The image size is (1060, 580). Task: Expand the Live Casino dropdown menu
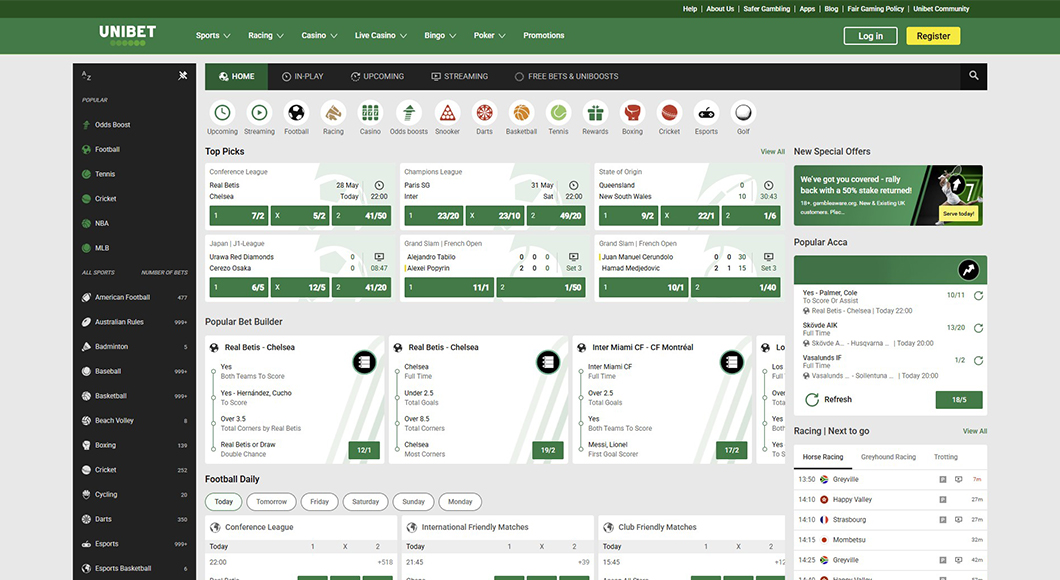coord(381,35)
